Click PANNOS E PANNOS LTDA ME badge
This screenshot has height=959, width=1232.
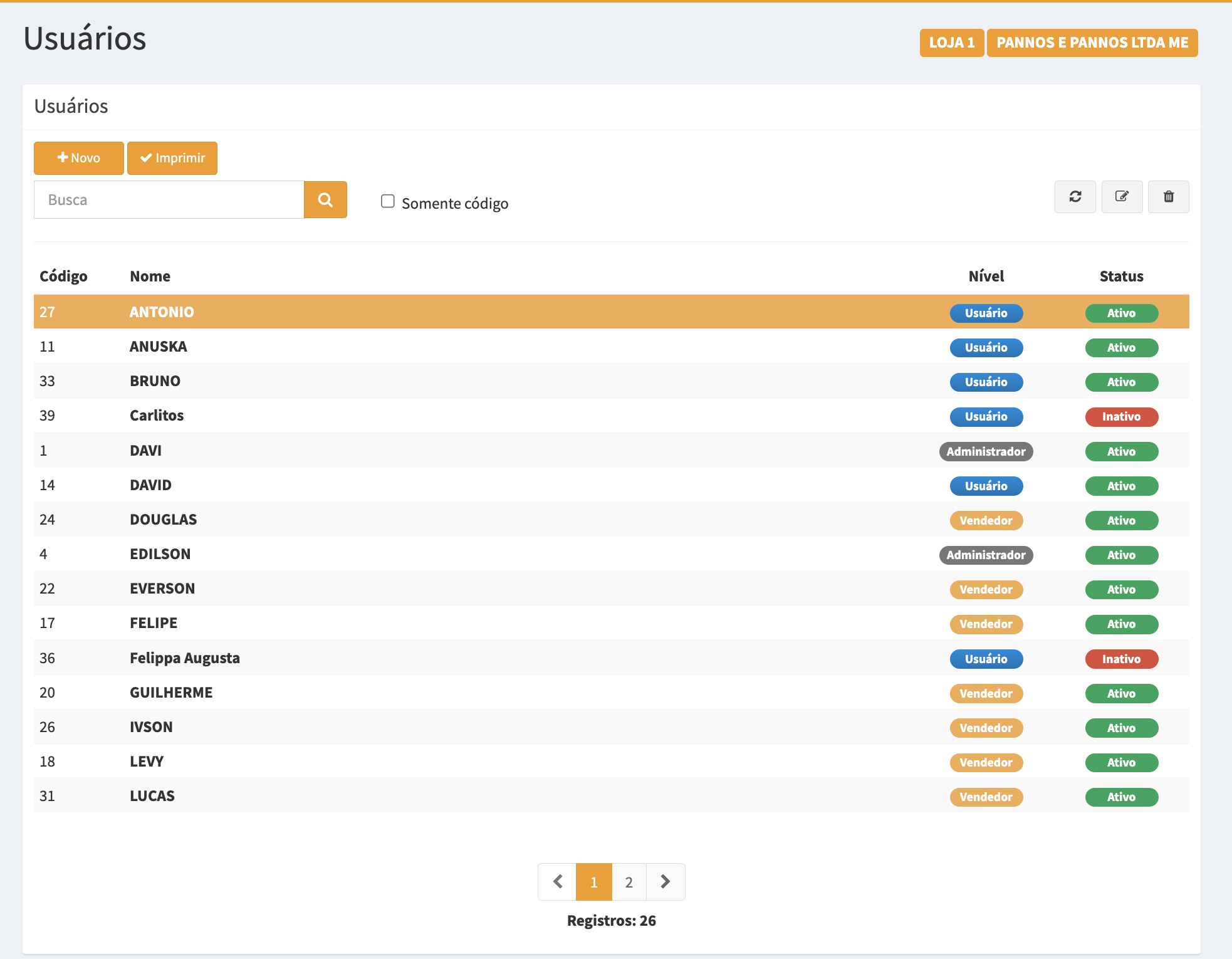pos(1092,43)
